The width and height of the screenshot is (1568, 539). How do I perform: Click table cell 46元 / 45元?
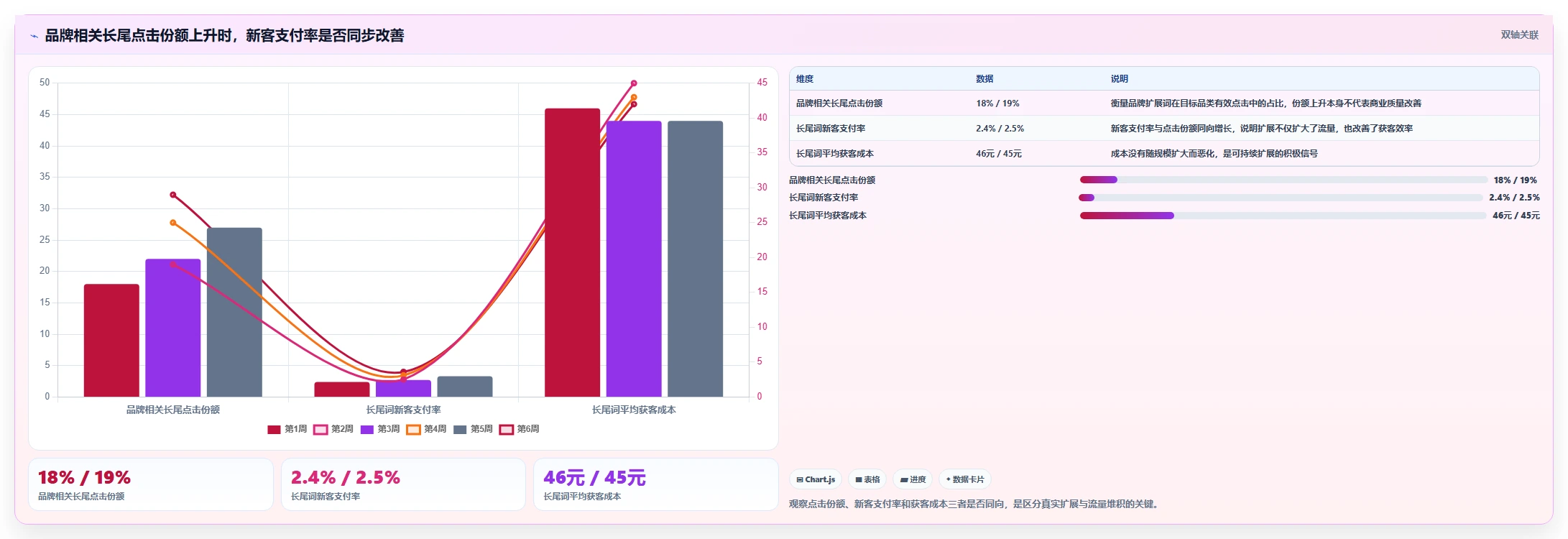pyautogui.click(x=998, y=154)
